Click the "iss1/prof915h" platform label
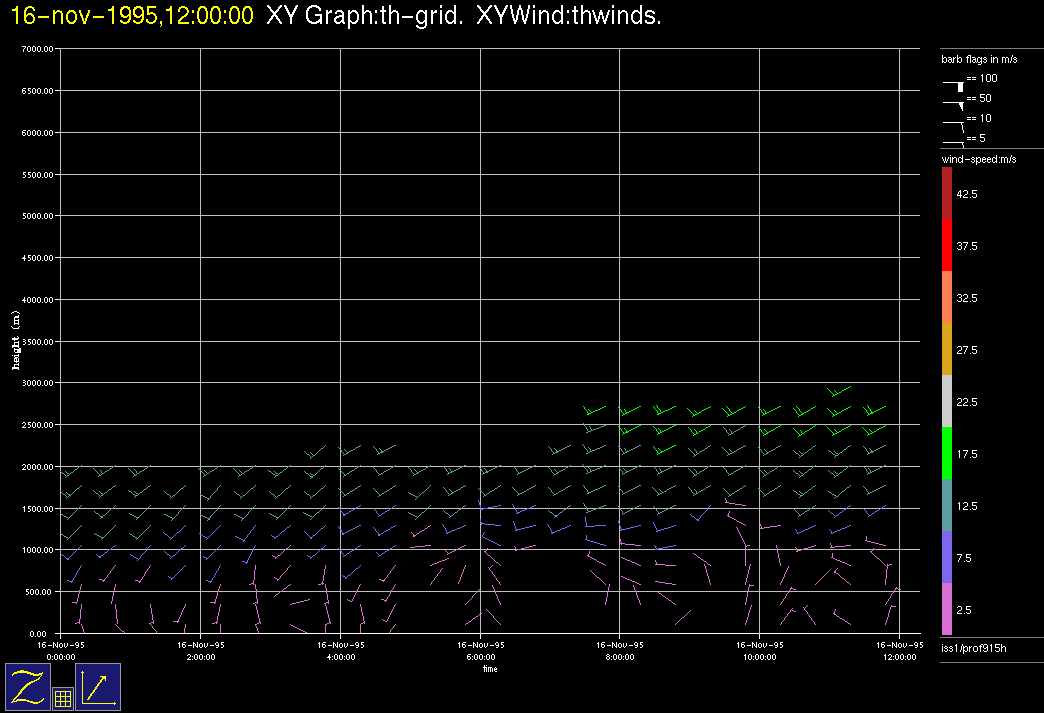This screenshot has height=713, width=1044. (x=973, y=650)
